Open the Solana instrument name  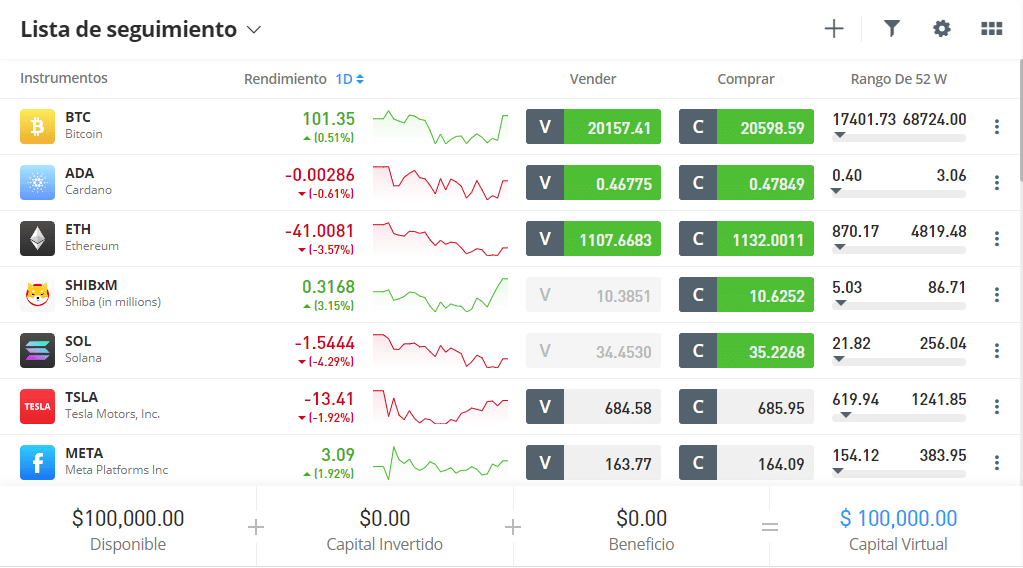pos(83,358)
